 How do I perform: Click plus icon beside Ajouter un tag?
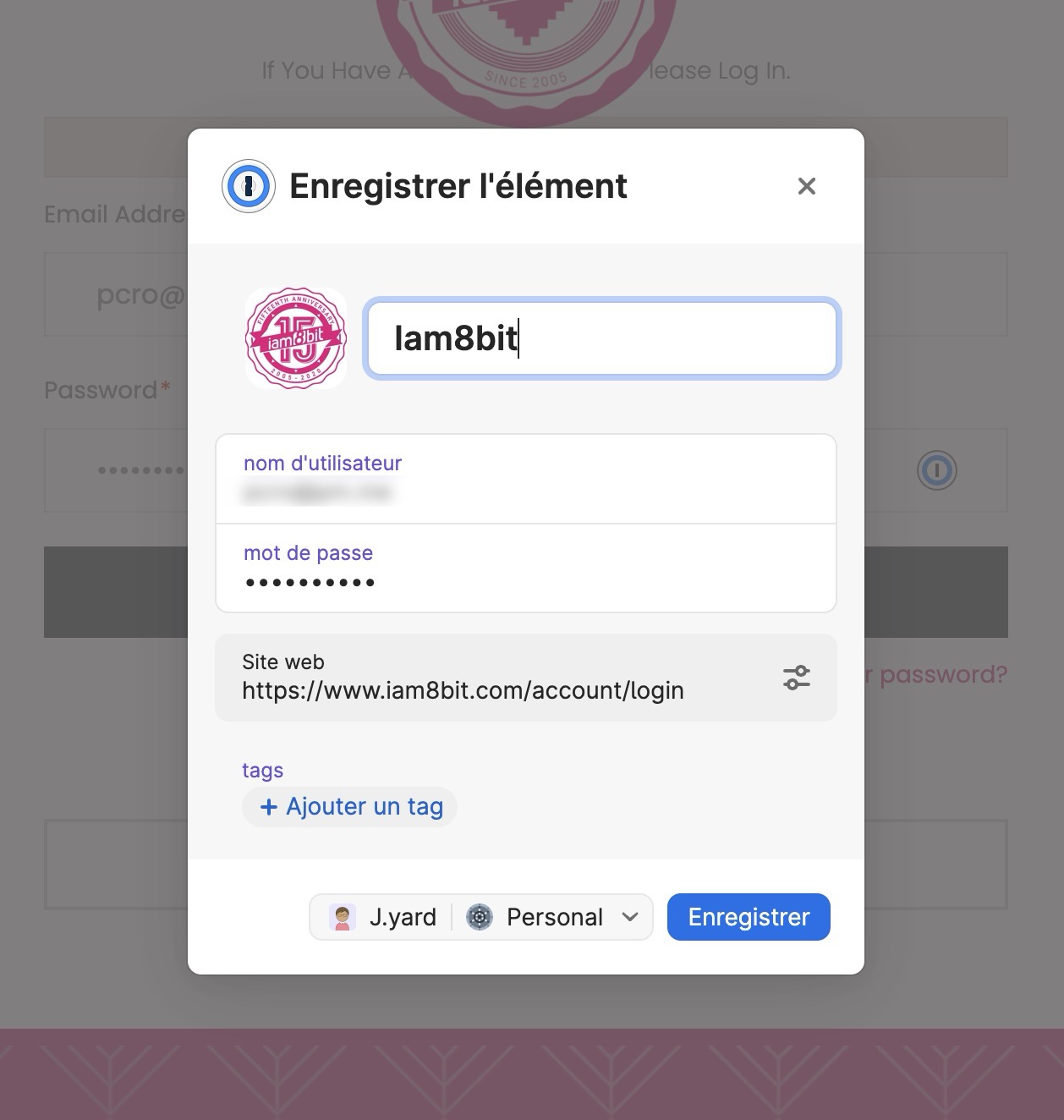[269, 807]
